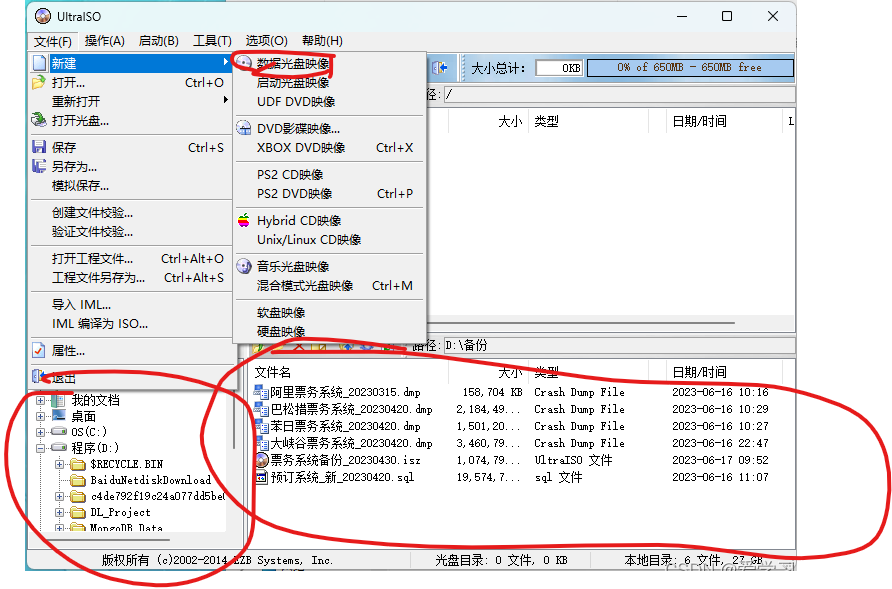Screen dimensions: 892x589
Task: Choose 模拟保存... in File menu
Action: (131, 186)
